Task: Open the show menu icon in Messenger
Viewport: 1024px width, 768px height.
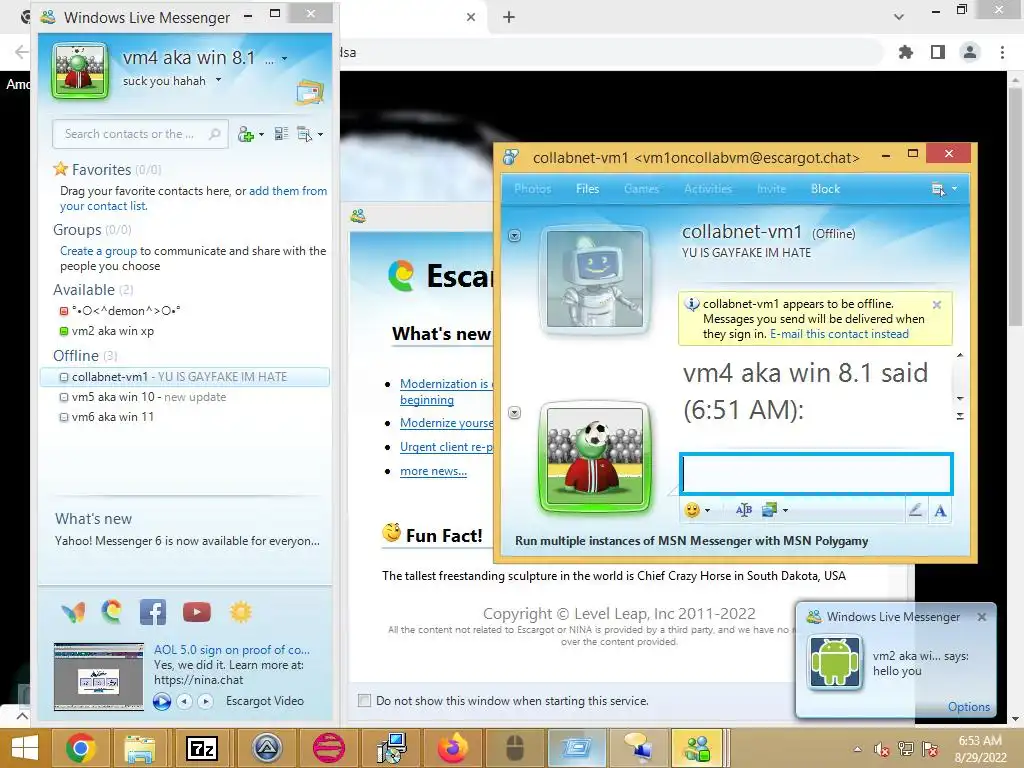Action: pos(304,134)
